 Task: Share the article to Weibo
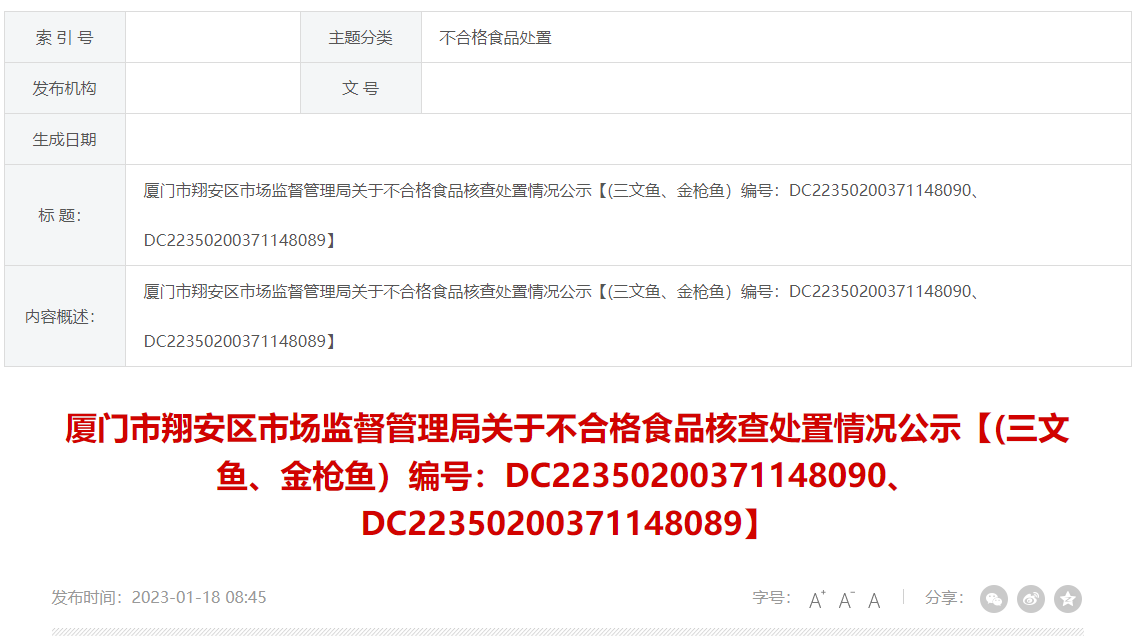coord(1031,599)
